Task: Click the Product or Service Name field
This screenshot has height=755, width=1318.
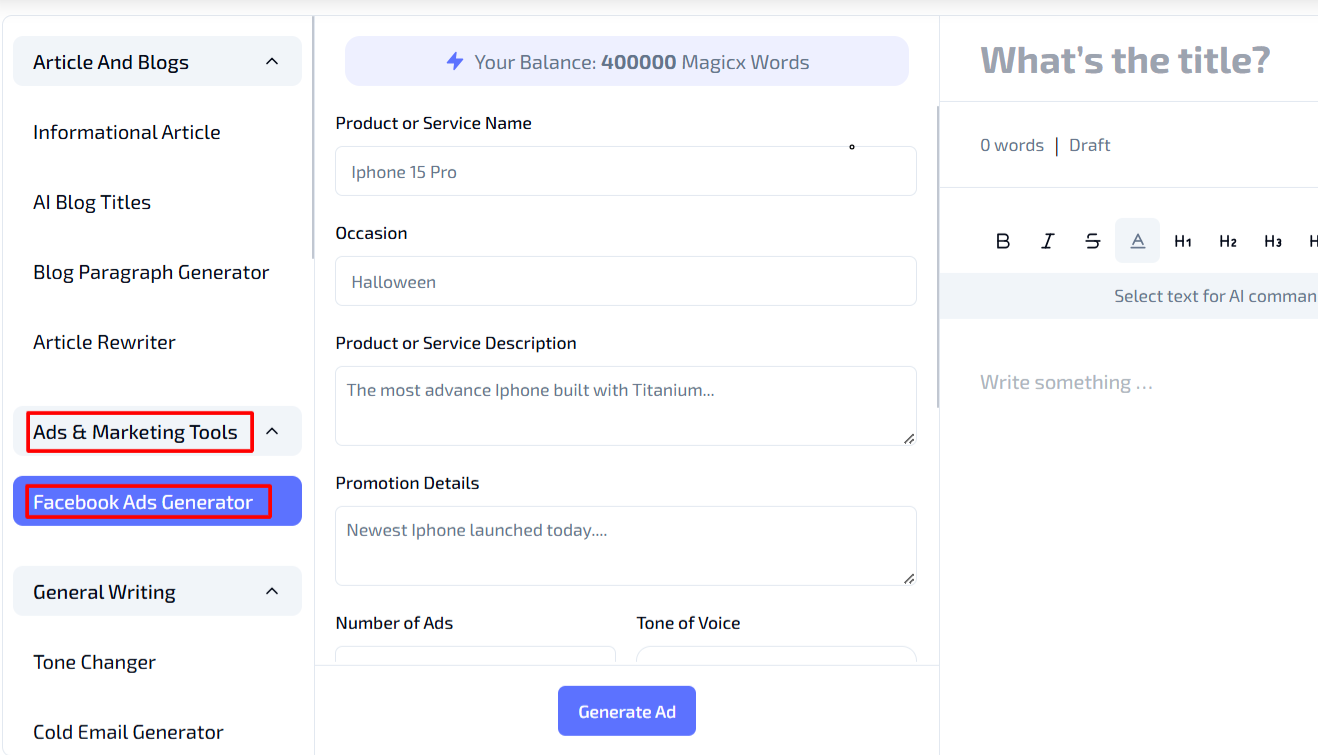Action: coord(626,171)
